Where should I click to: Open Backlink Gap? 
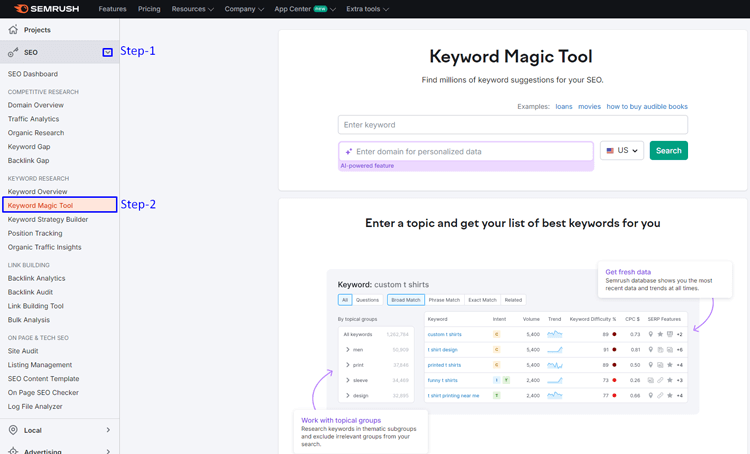[28, 161]
